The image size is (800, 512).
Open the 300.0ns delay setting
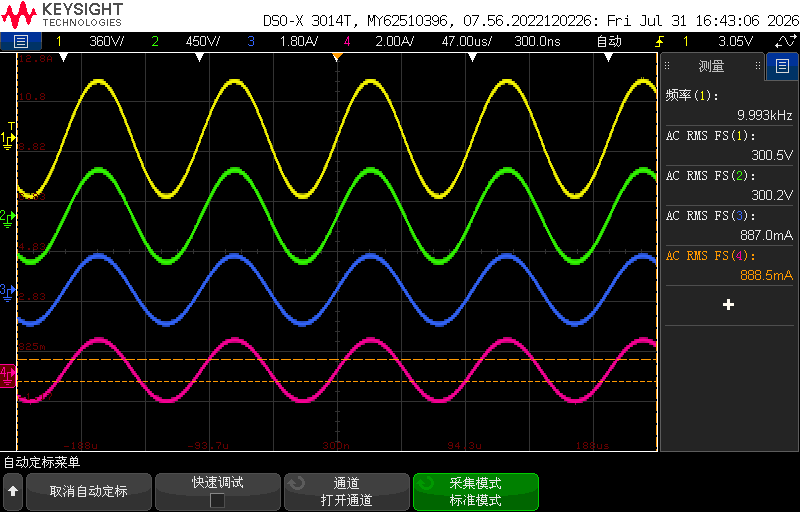[537, 41]
